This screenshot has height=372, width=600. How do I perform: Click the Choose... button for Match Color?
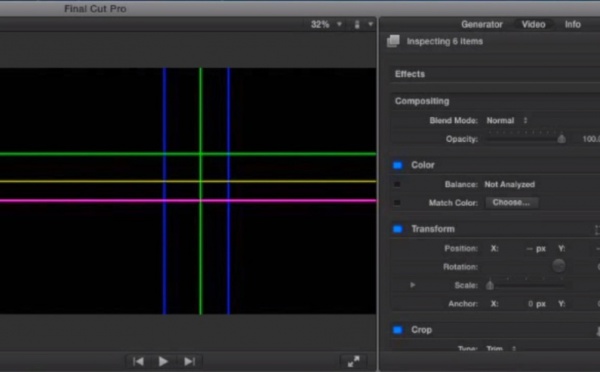pos(511,202)
